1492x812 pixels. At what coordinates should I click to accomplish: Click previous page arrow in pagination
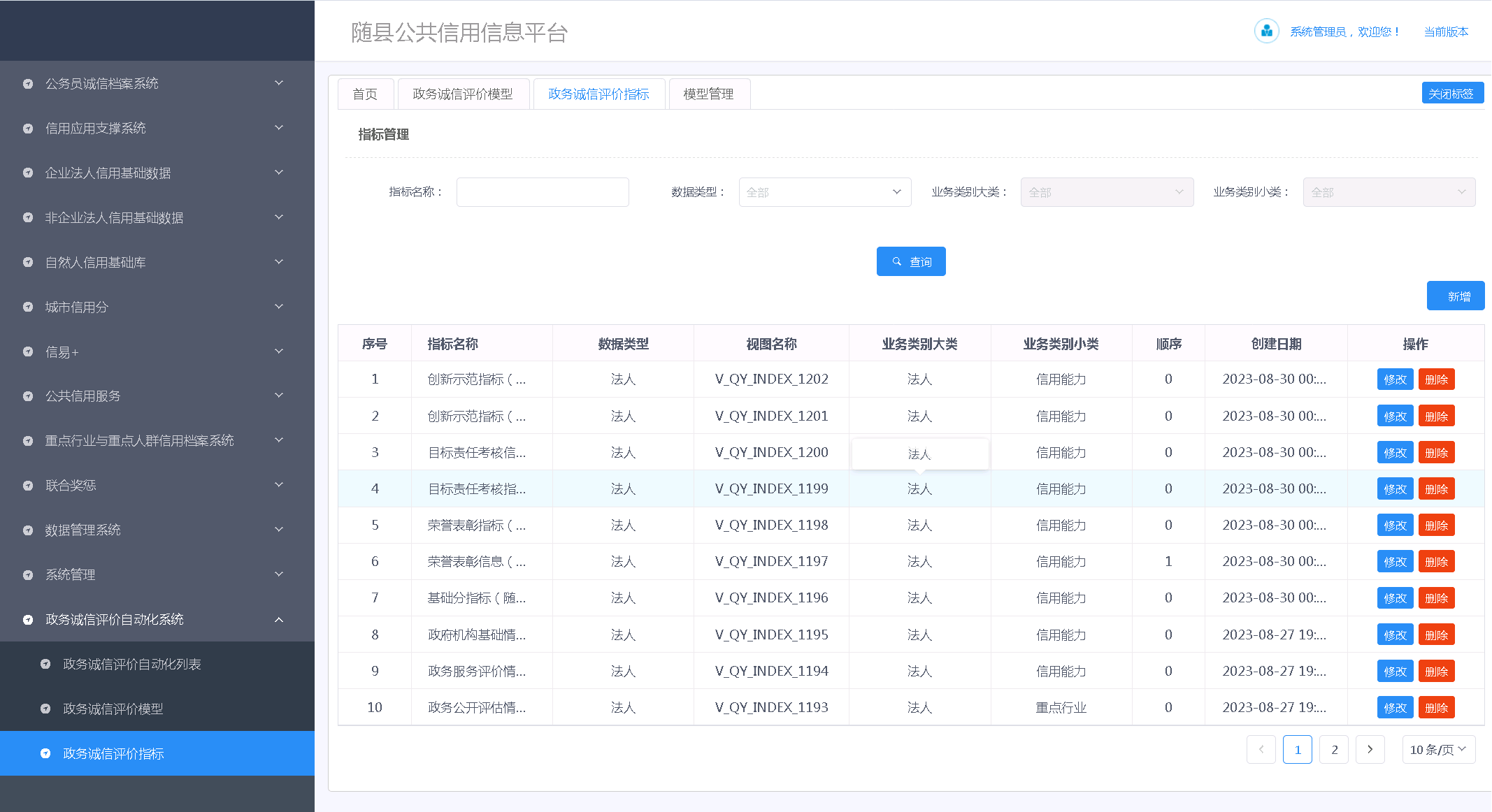1261,749
